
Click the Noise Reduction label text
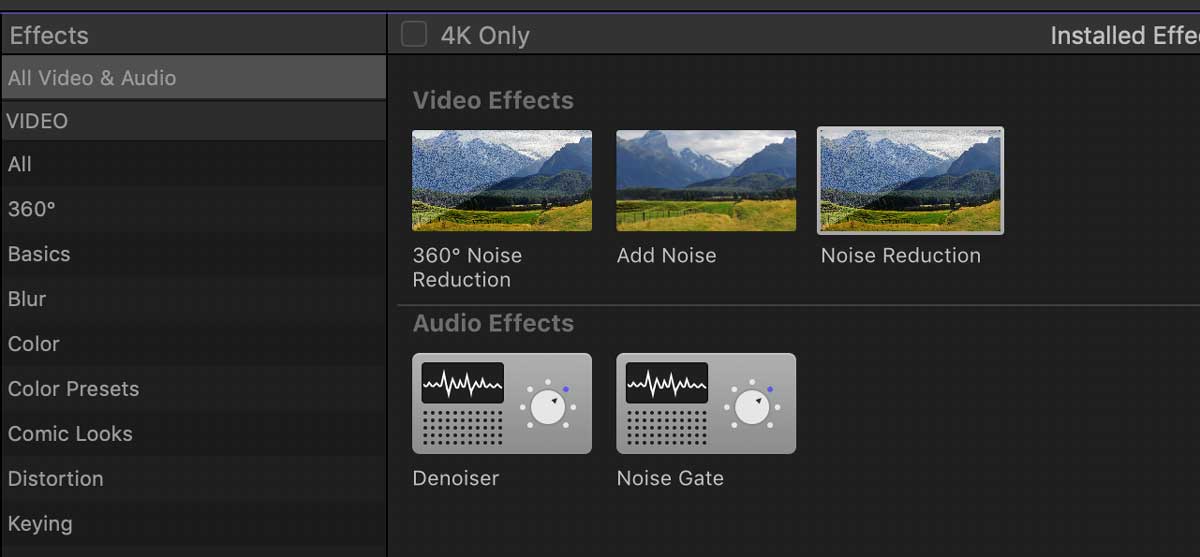(x=900, y=255)
